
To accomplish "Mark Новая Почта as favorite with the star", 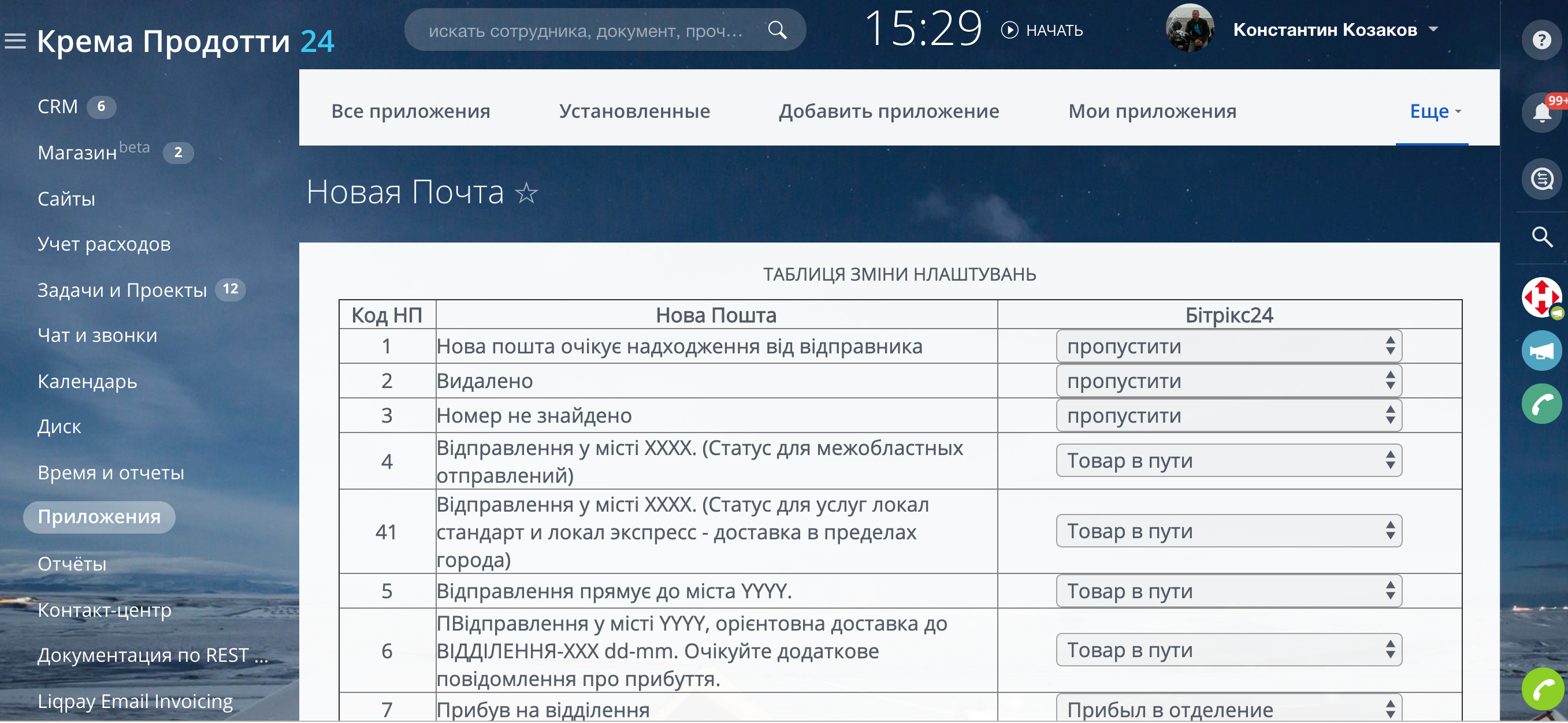I will tap(526, 193).
